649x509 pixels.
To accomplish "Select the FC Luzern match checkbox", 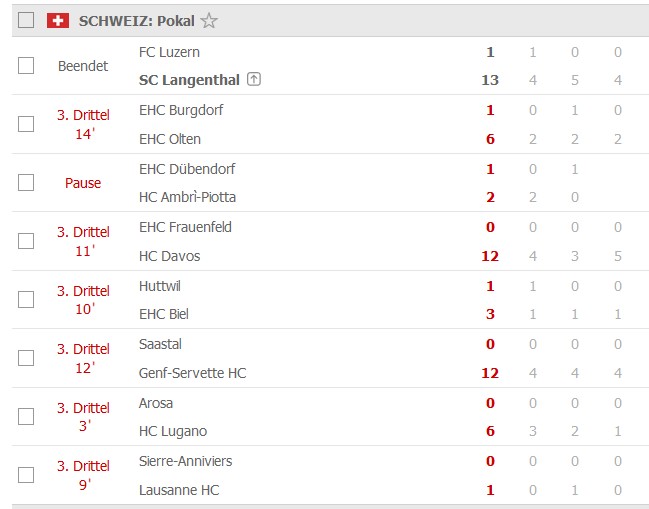I will coord(26,66).
